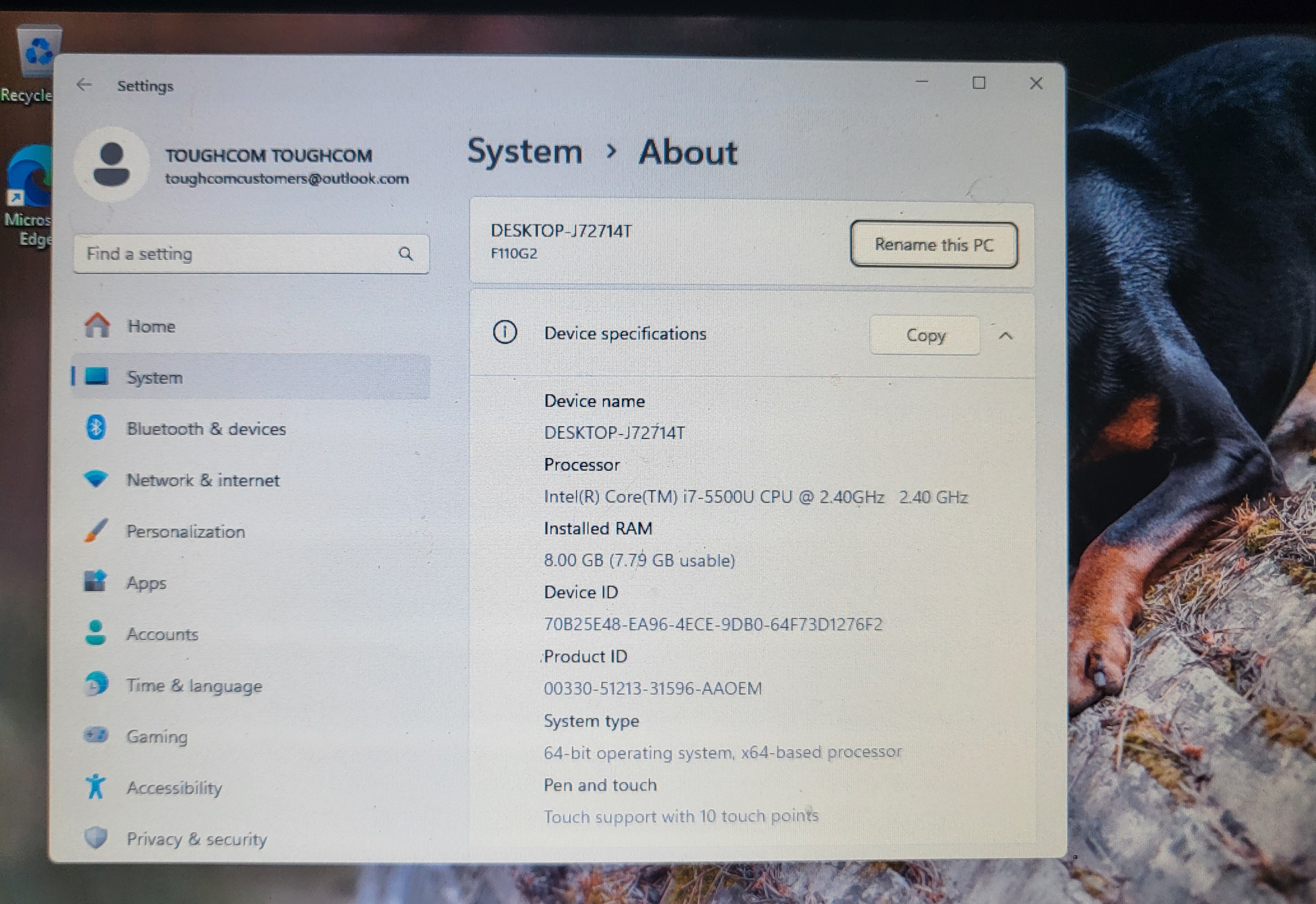Click the Apps icon in sidebar
Screen dimensions: 1316x904
(95, 582)
